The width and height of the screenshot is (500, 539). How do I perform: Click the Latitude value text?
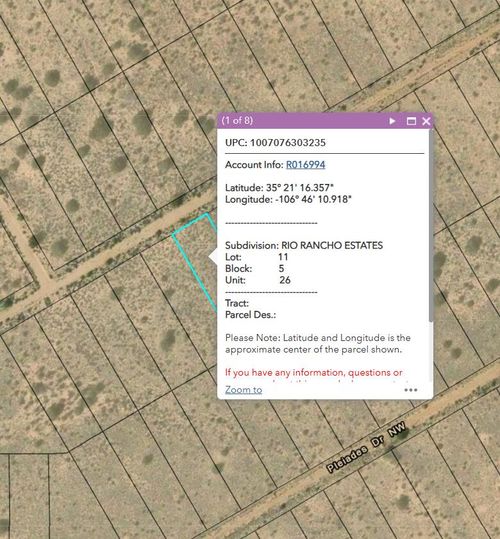(x=300, y=188)
